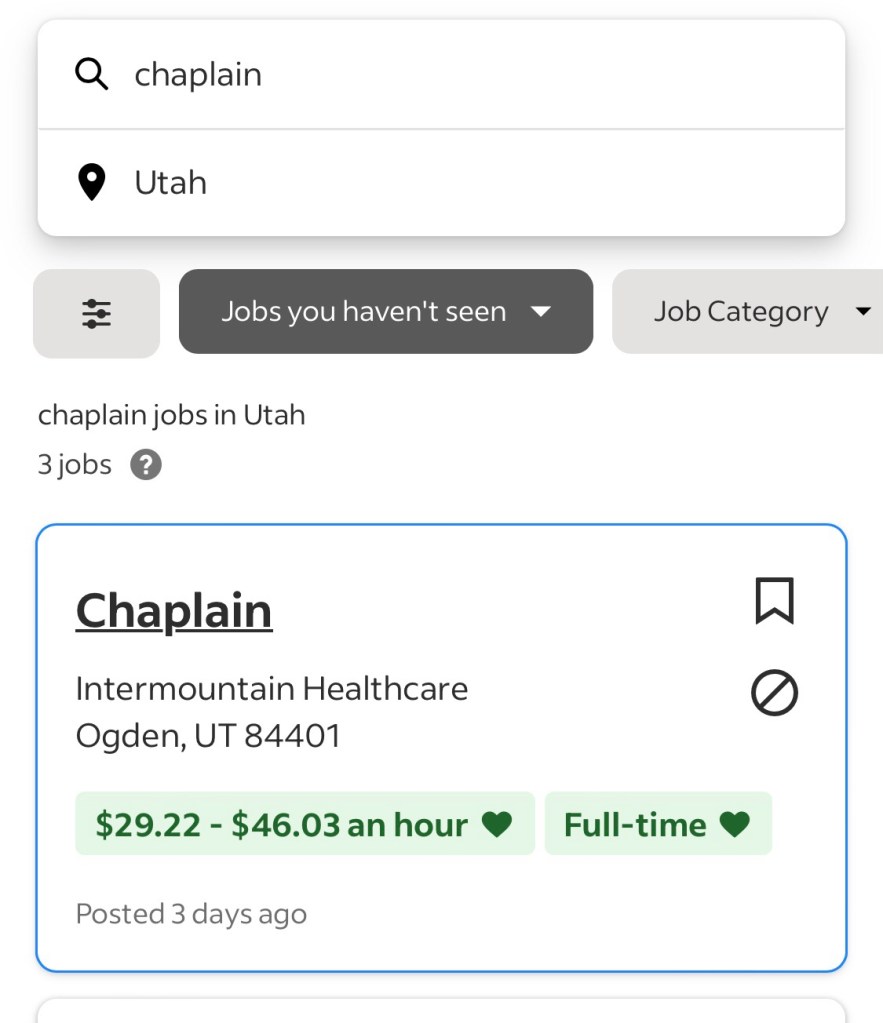Image resolution: width=883 pixels, height=1023 pixels.
Task: Click the "chaplain jobs in Utah" heading
Action: pyautogui.click(x=171, y=415)
